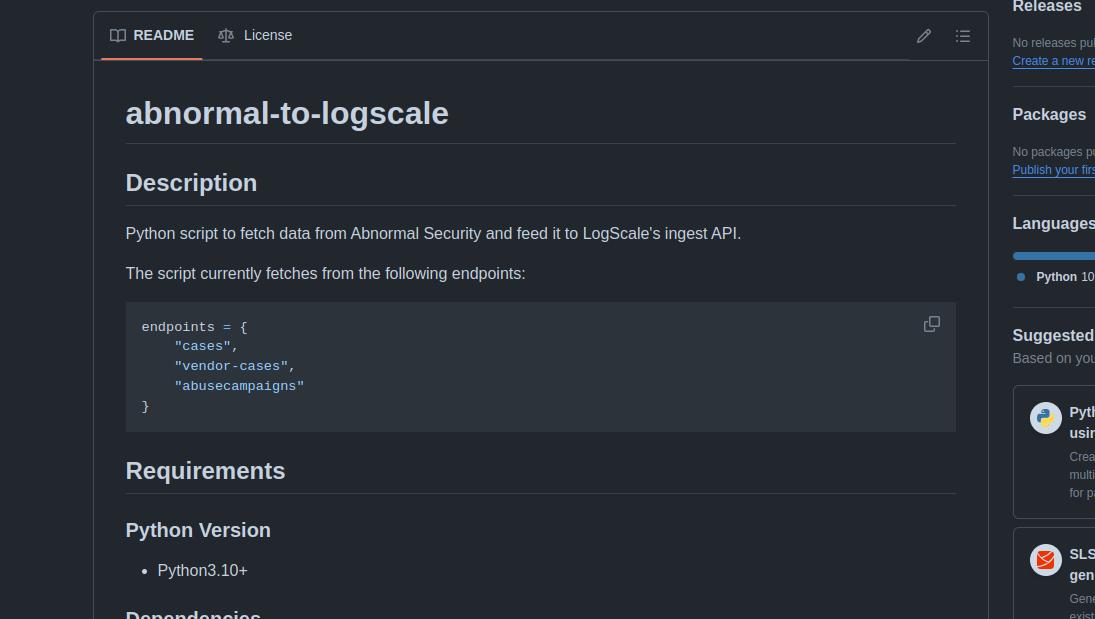Screen dimensions: 1095x619
Task: Click the book icon beside README
Action: click(x=118, y=36)
